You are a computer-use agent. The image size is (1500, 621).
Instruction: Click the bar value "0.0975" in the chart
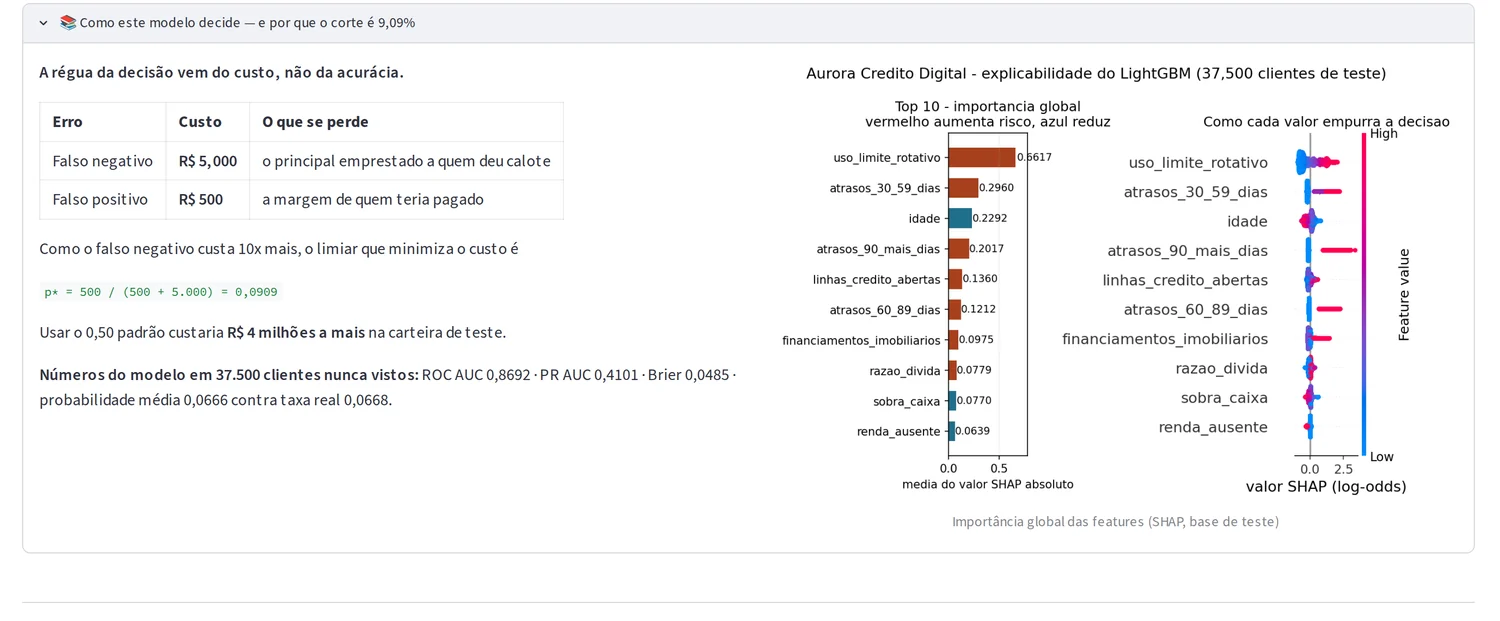976,340
